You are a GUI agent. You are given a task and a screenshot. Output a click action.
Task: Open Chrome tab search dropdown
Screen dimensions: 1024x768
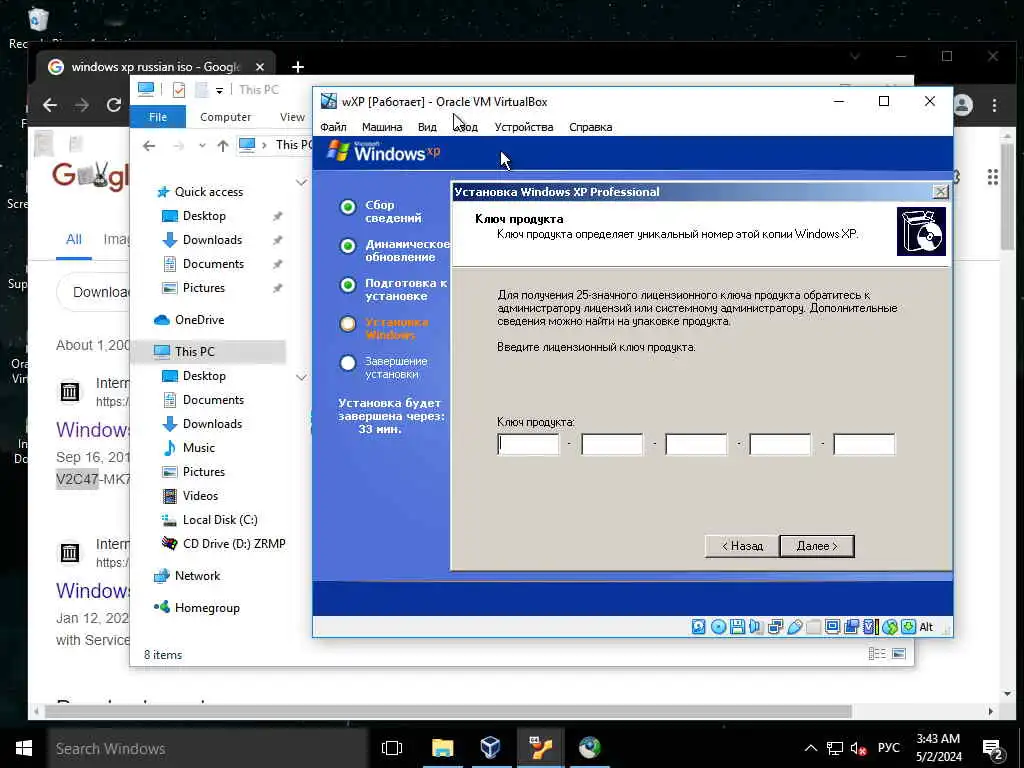[x=854, y=56]
